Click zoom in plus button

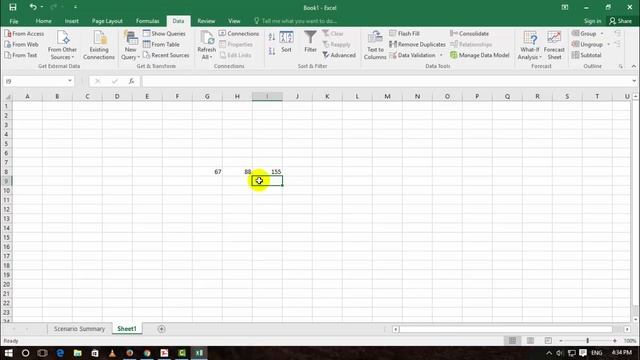[x=615, y=341]
